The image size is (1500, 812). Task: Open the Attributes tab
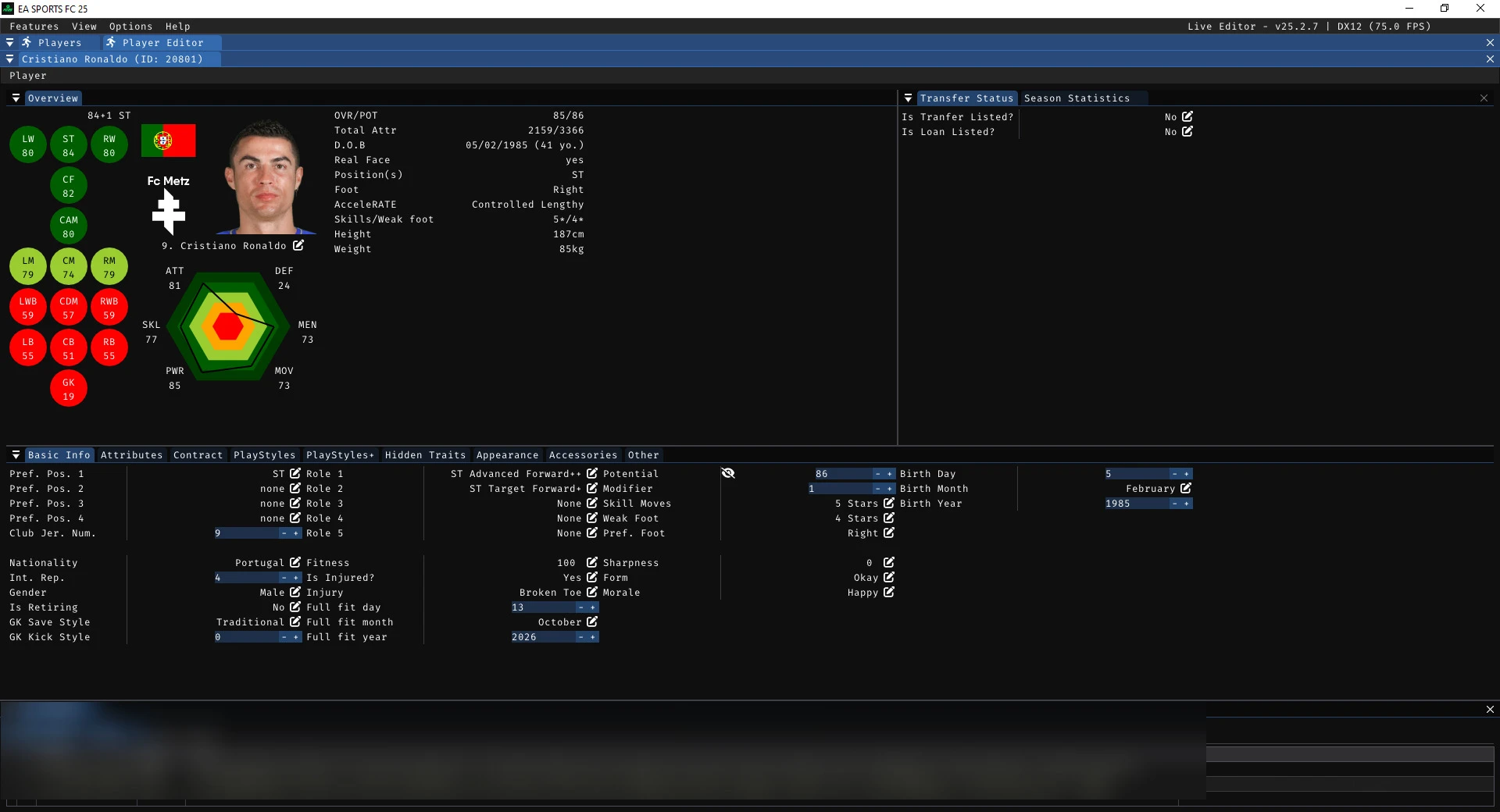pyautogui.click(x=131, y=455)
